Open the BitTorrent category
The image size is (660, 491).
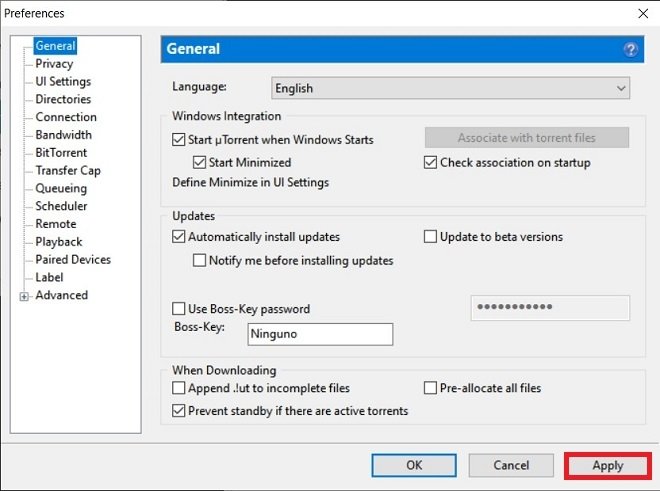(61, 152)
